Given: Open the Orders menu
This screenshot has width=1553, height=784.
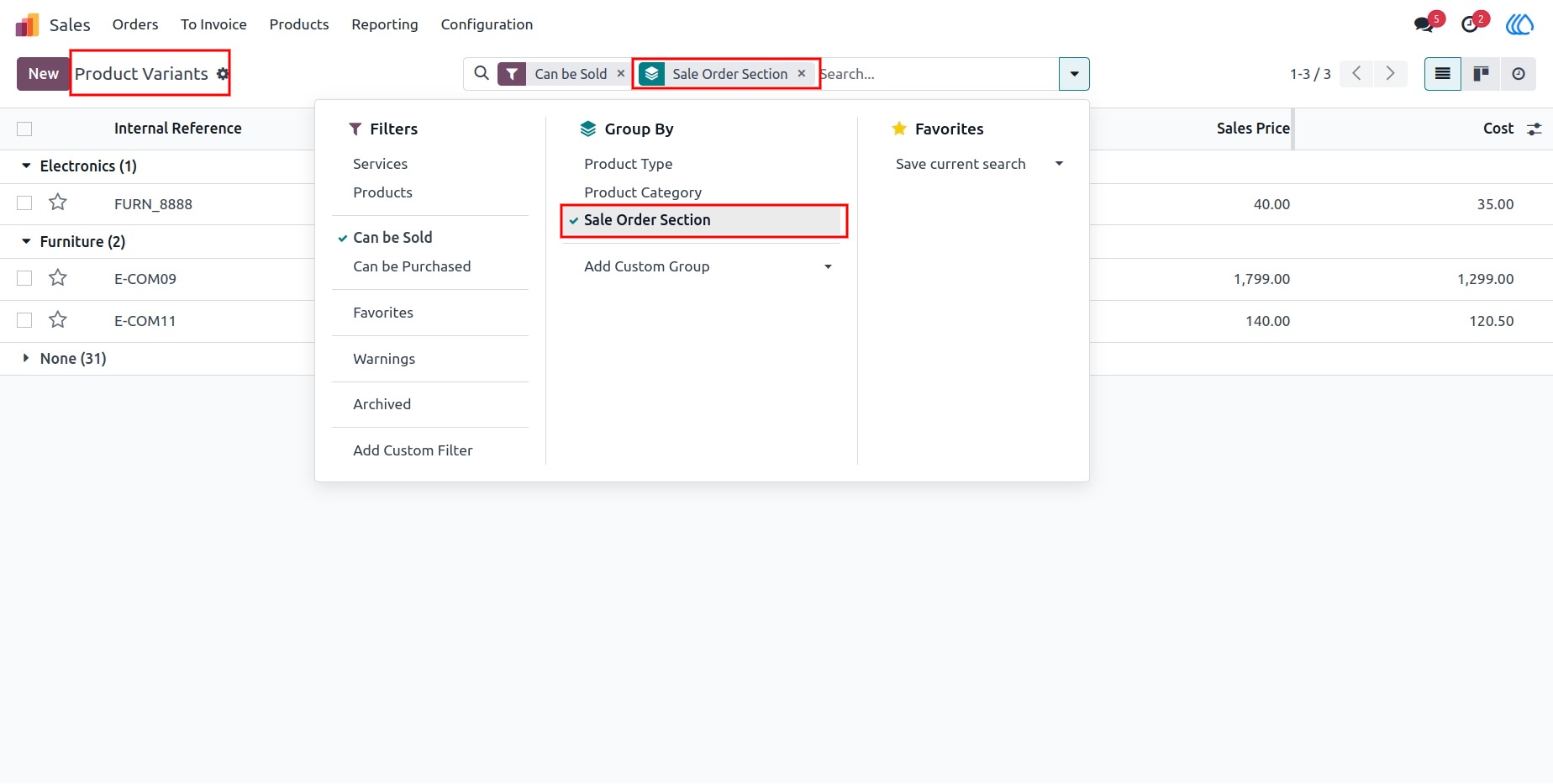Looking at the screenshot, I should tap(135, 24).
